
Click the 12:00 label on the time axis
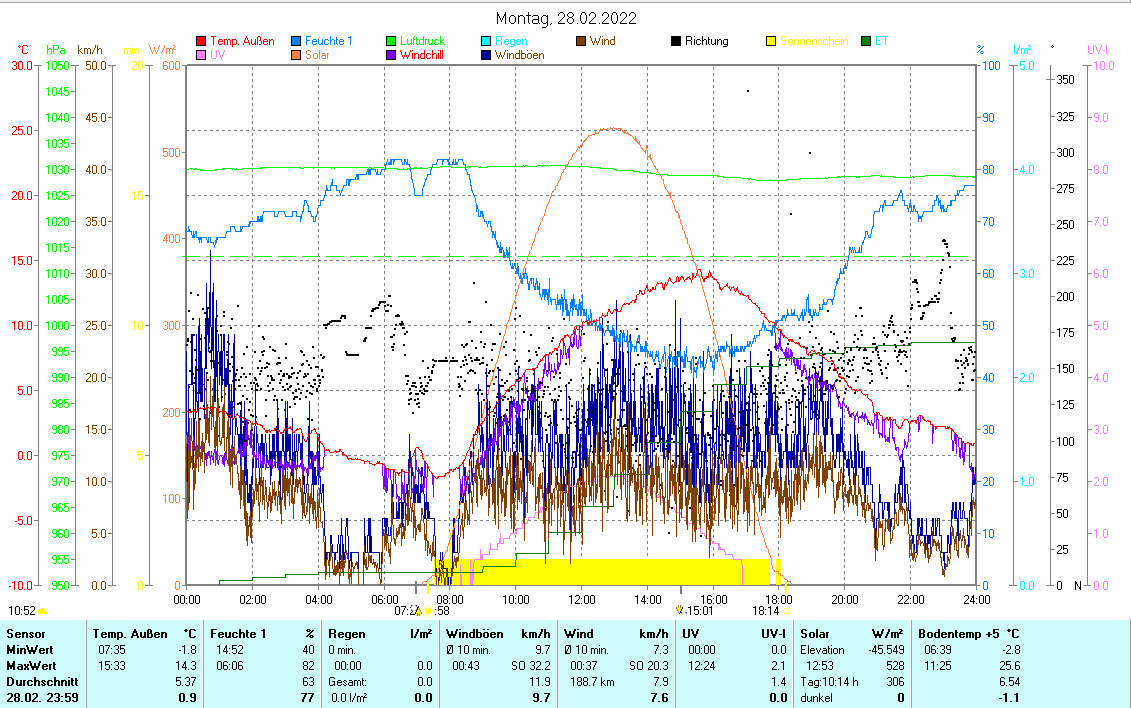(x=581, y=599)
